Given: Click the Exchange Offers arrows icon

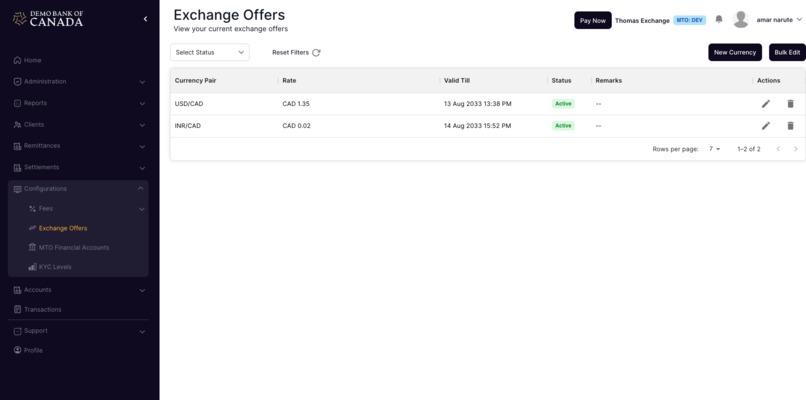Looking at the screenshot, I should point(32,228).
